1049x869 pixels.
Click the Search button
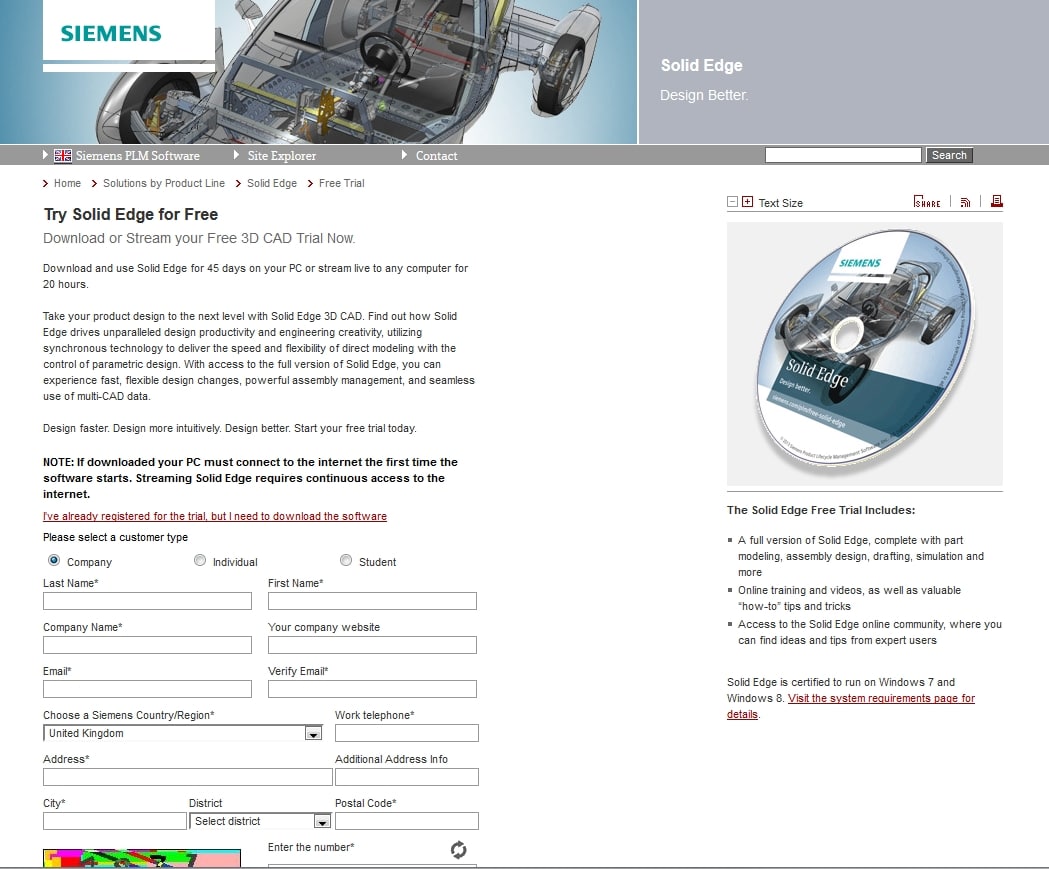[949, 155]
